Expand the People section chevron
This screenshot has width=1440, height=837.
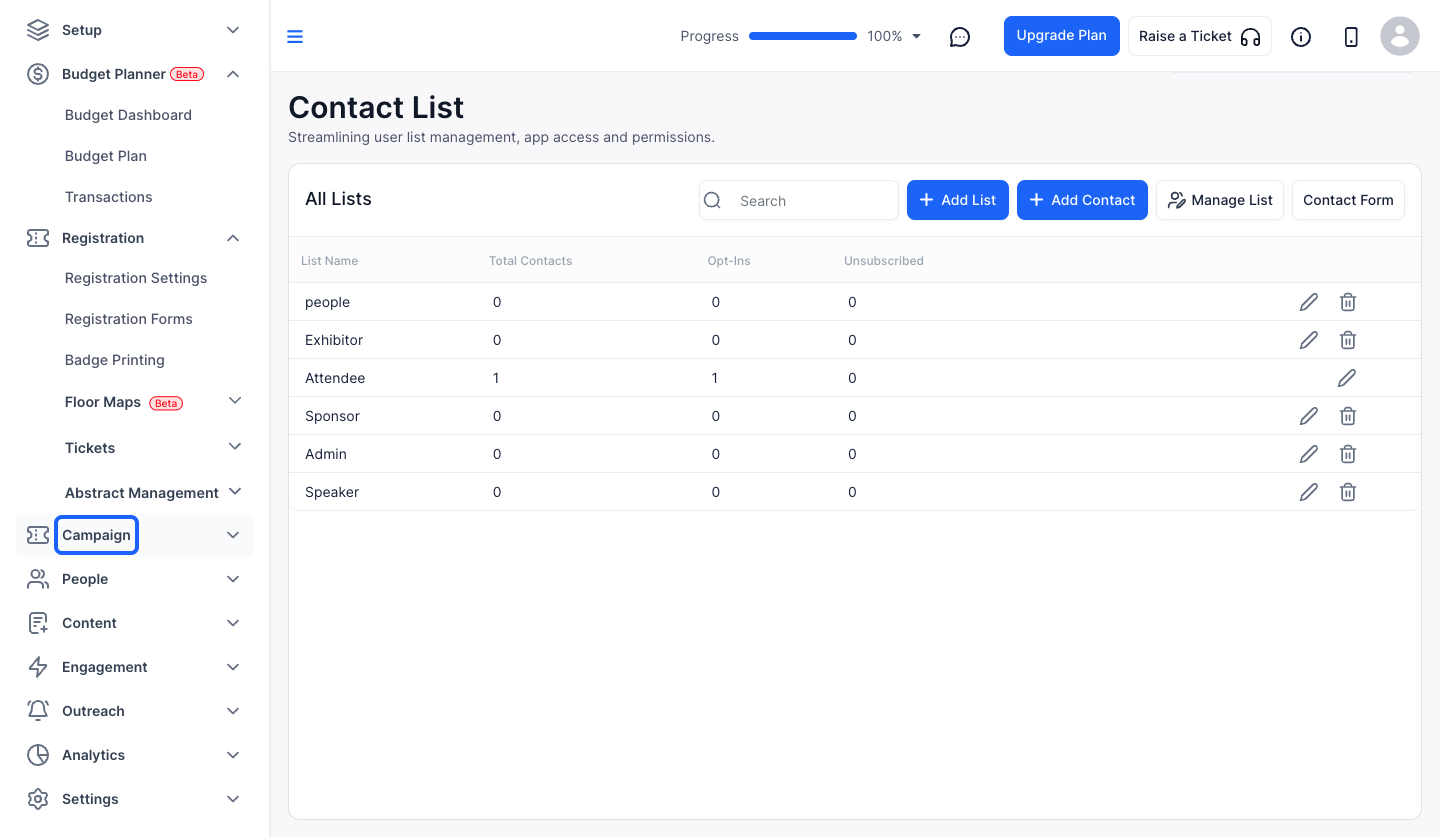233,579
